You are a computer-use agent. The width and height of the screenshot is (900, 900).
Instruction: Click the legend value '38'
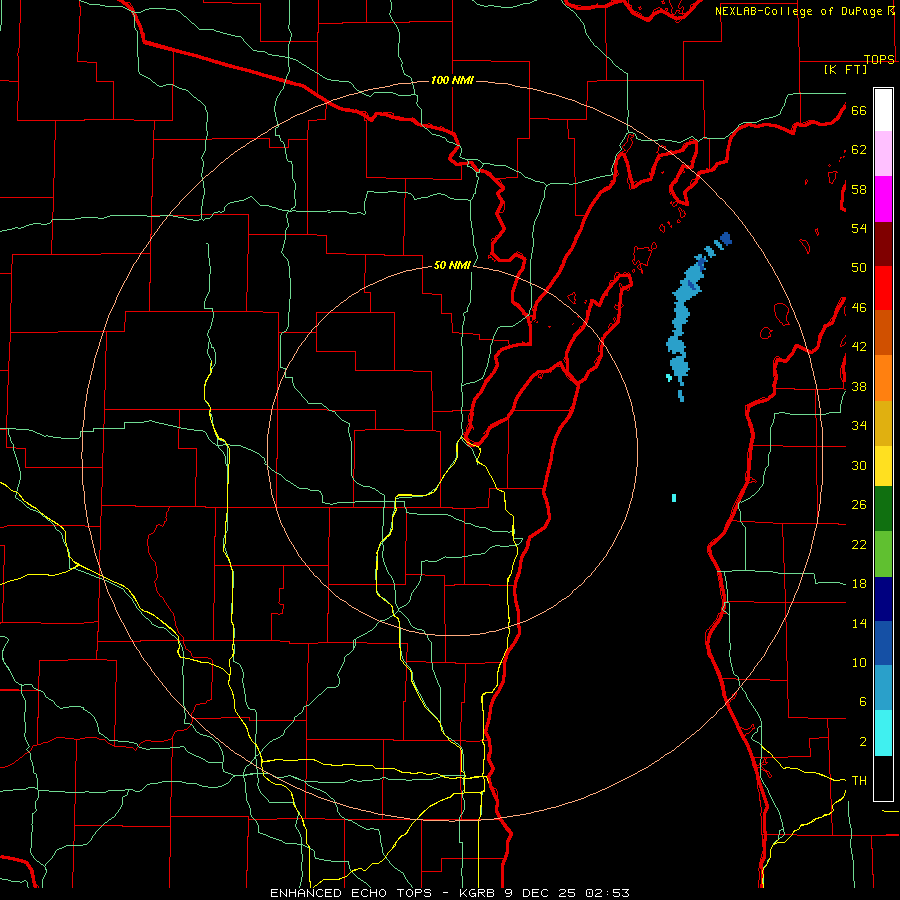(x=859, y=386)
